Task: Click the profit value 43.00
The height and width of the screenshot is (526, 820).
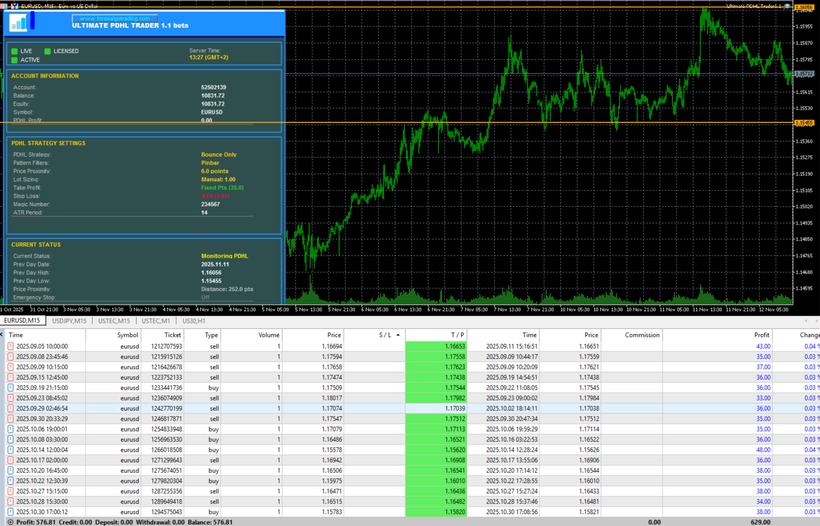Action: click(x=763, y=346)
